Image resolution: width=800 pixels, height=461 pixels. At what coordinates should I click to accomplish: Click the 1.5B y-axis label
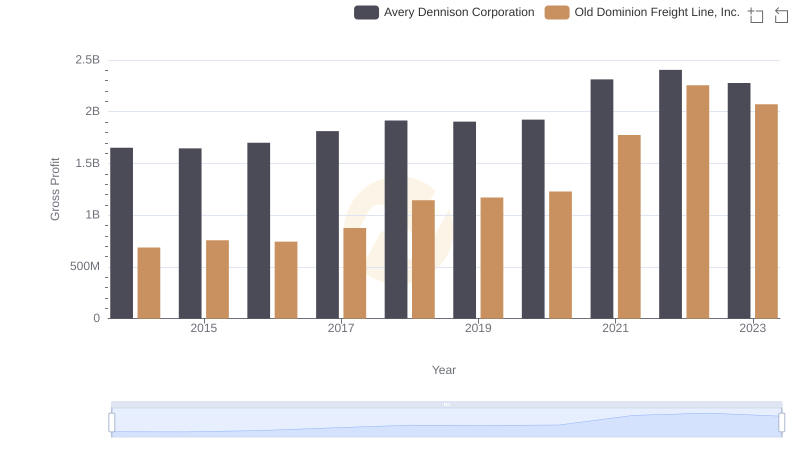(x=88, y=163)
